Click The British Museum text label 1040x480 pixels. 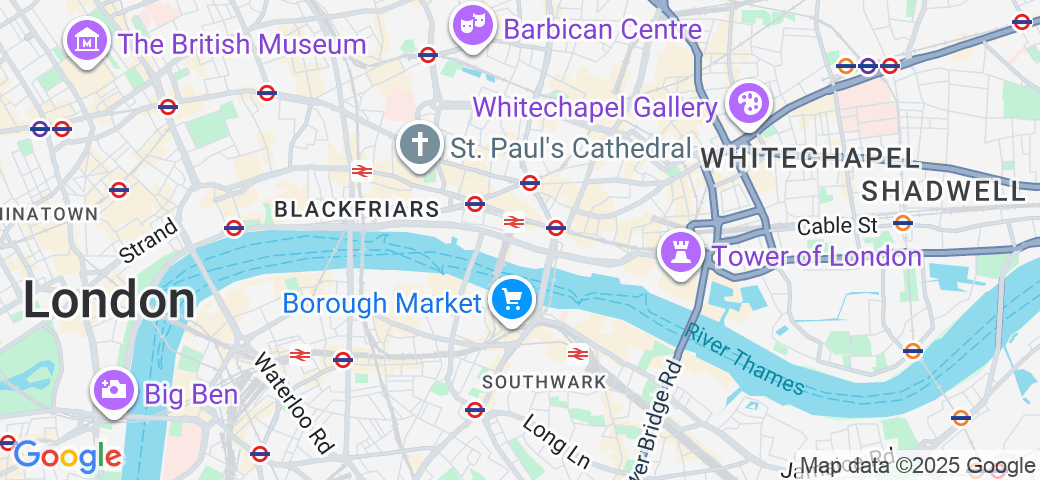click(x=242, y=44)
